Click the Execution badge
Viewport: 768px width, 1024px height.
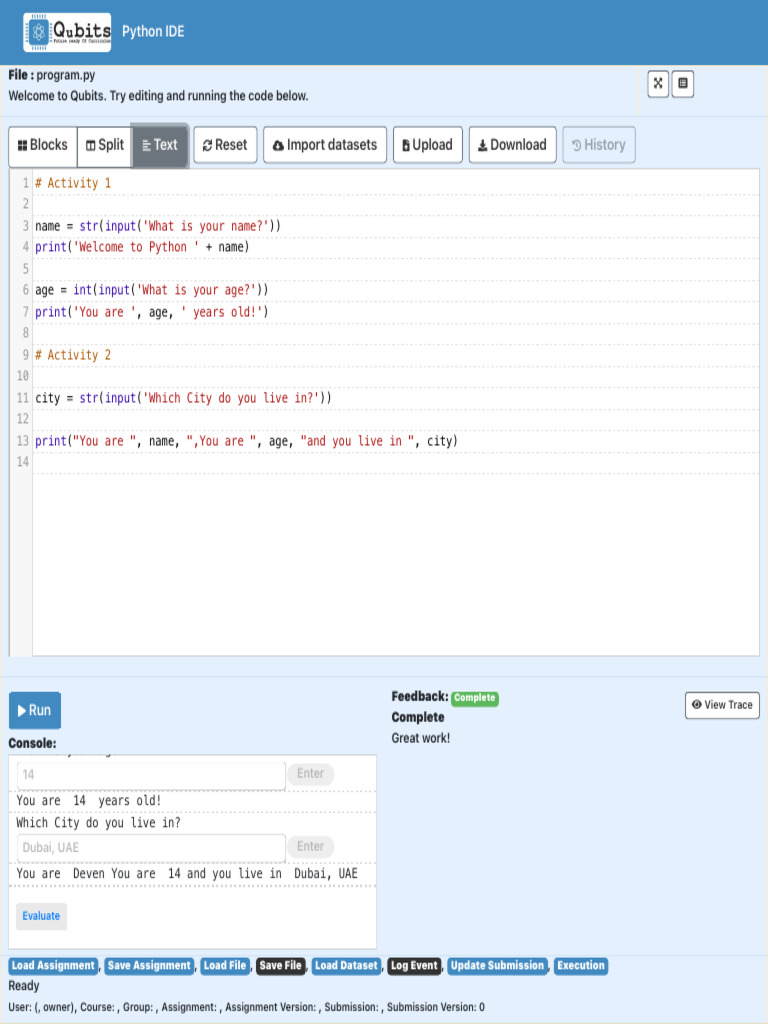pos(580,966)
